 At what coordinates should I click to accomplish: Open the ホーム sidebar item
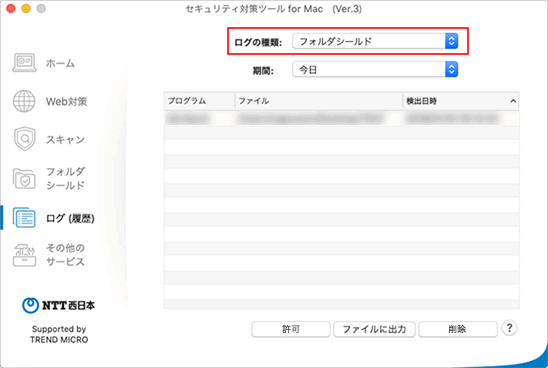(60, 63)
